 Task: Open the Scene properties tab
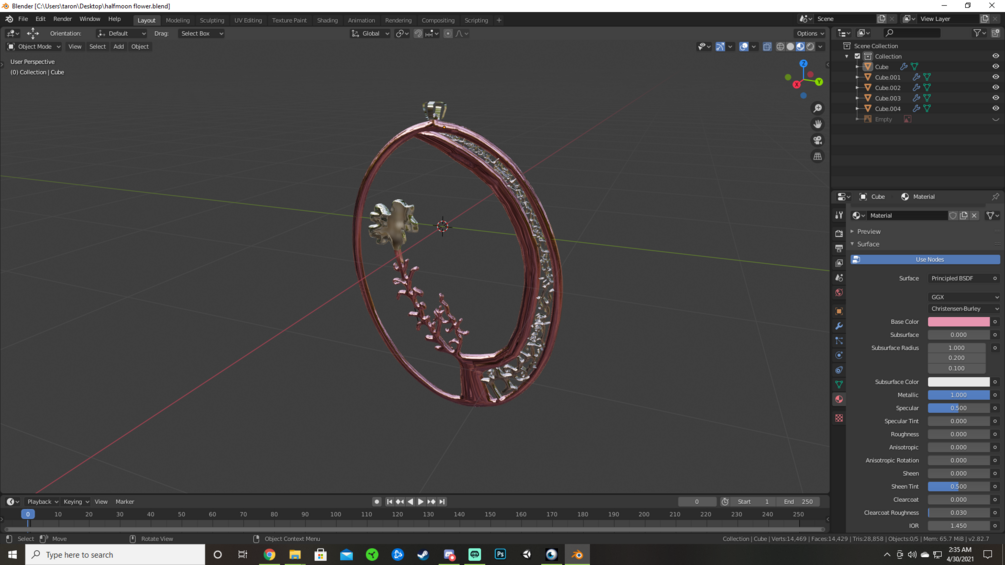coord(839,278)
